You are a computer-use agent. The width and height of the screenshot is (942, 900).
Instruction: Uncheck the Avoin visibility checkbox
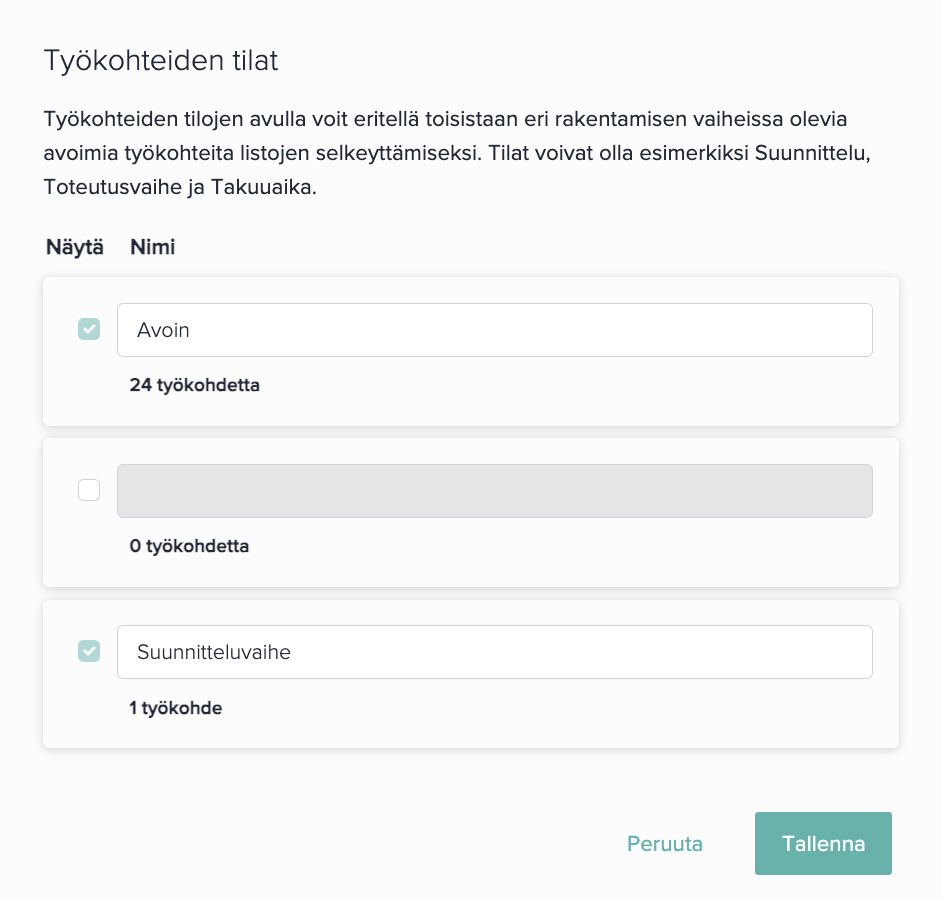coord(89,329)
